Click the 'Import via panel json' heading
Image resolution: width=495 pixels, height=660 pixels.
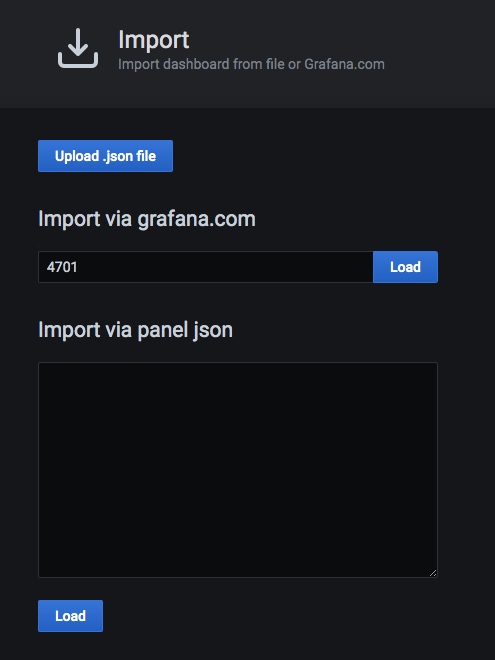click(135, 330)
